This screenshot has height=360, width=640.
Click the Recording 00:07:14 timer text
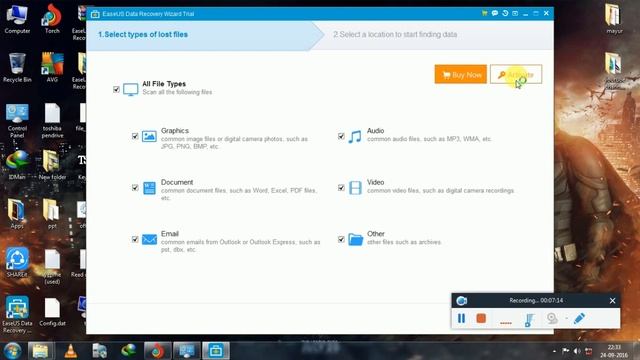pyautogui.click(x=536, y=300)
